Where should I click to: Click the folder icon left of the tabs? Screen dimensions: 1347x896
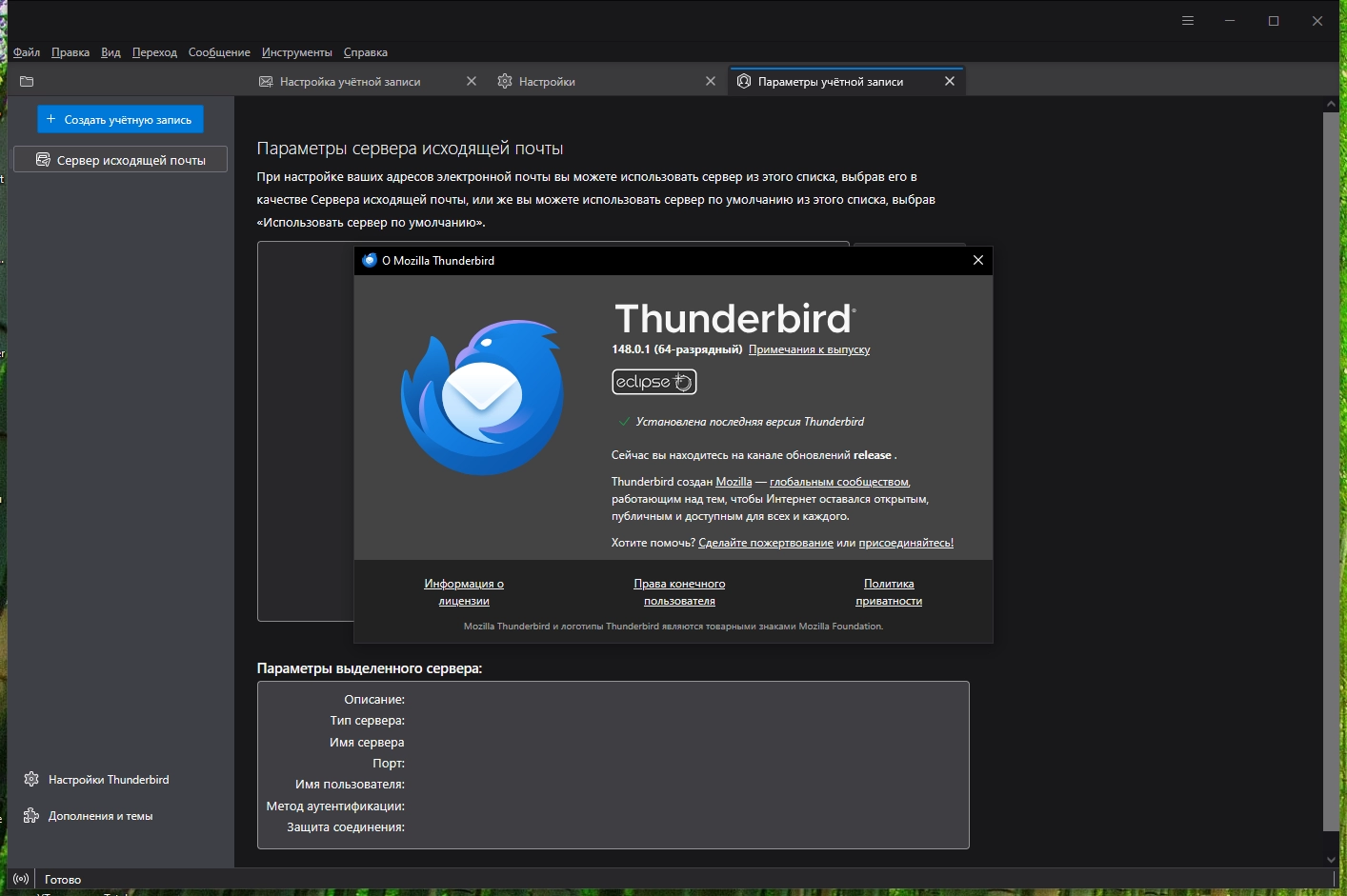click(x=27, y=82)
